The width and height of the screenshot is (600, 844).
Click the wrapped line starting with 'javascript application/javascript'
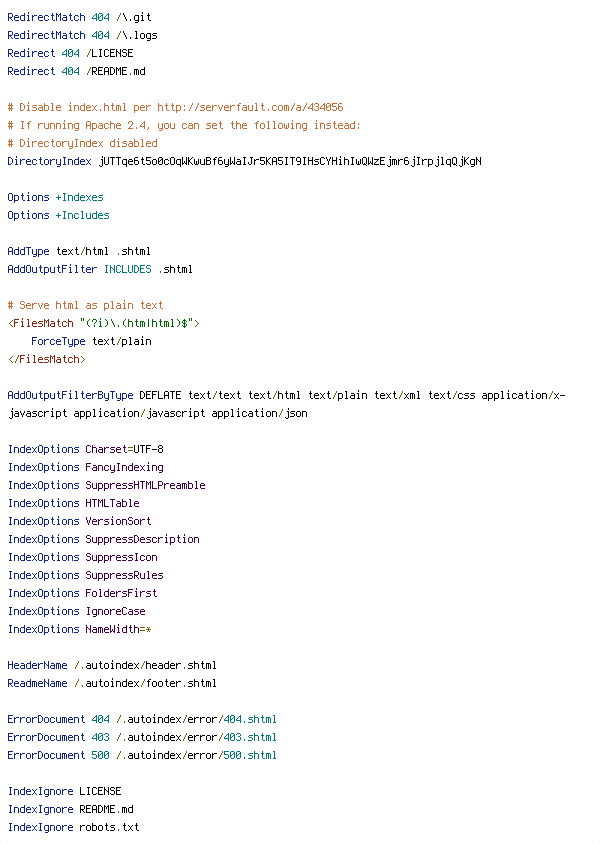[157, 413]
